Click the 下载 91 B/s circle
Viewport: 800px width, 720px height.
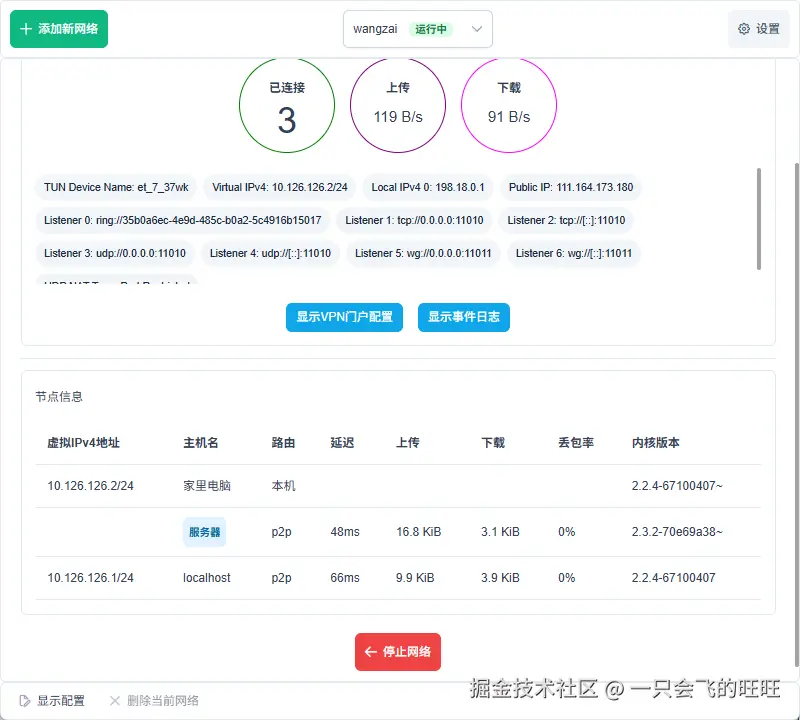coord(509,105)
